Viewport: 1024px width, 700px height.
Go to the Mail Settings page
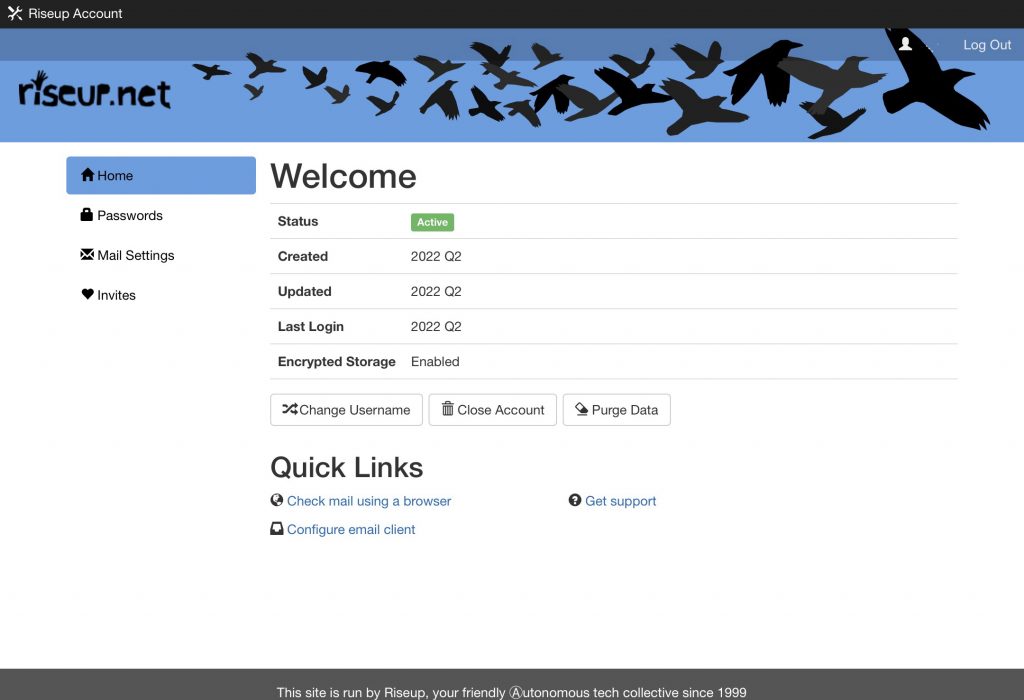tap(136, 255)
